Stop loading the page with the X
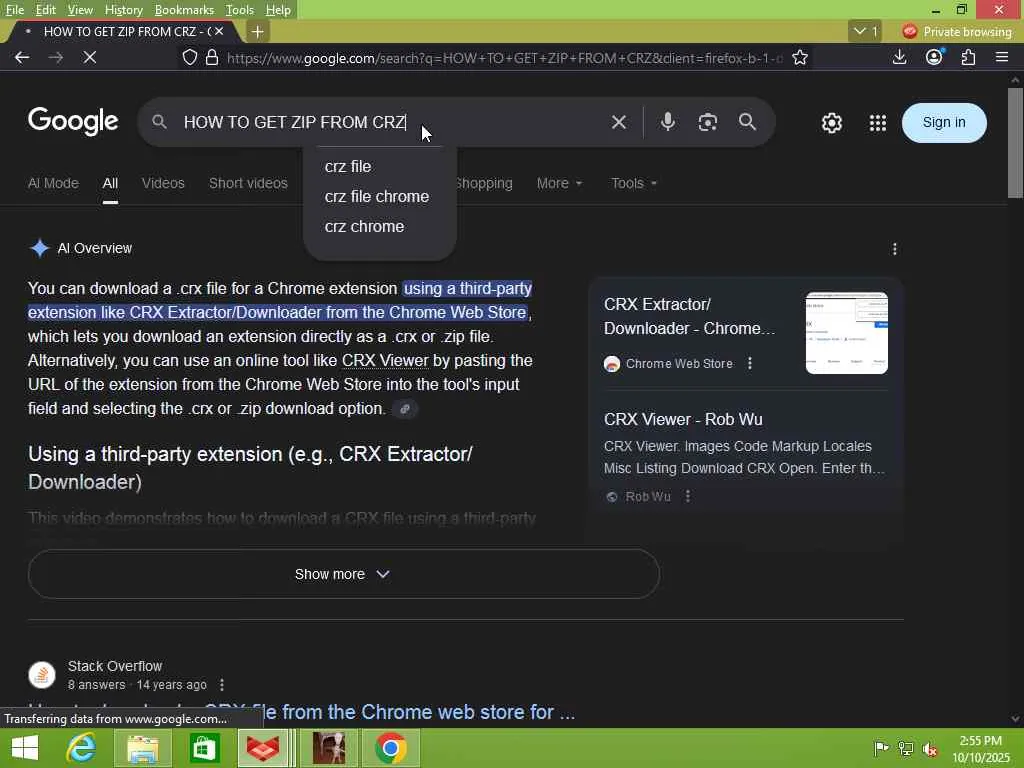 pos(90,57)
